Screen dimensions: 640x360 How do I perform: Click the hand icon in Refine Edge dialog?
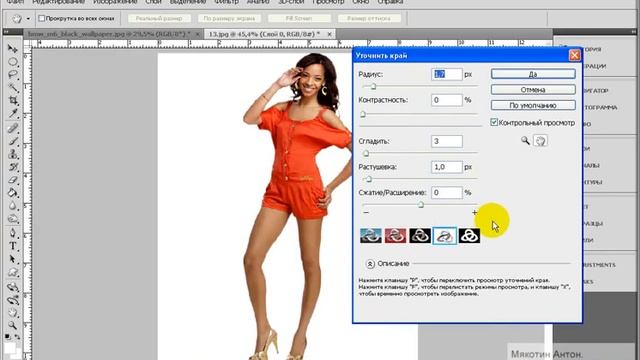point(540,141)
